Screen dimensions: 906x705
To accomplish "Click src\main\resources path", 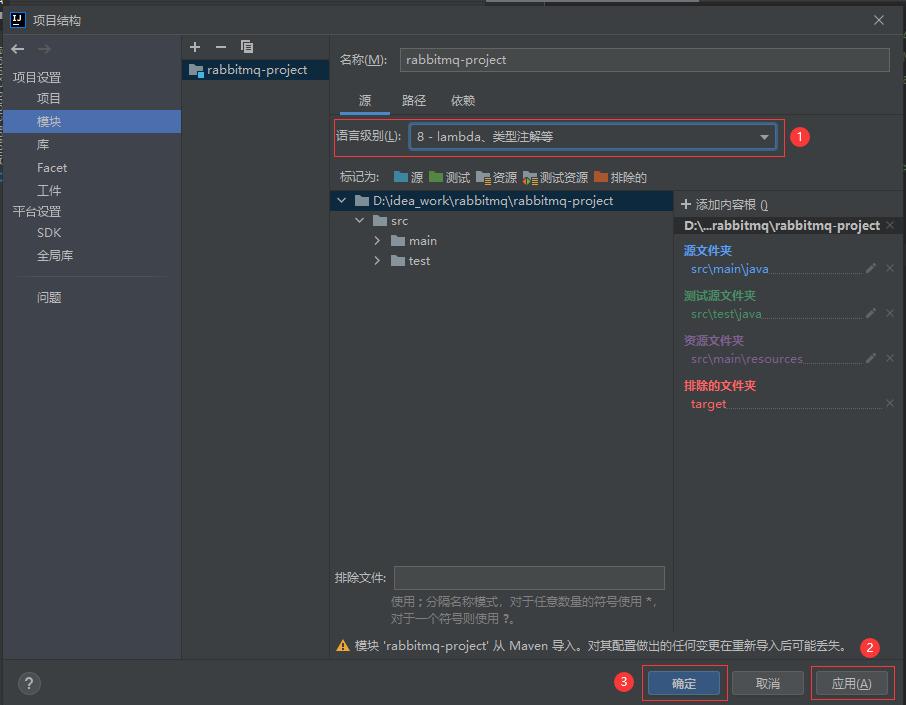I will [x=747, y=359].
